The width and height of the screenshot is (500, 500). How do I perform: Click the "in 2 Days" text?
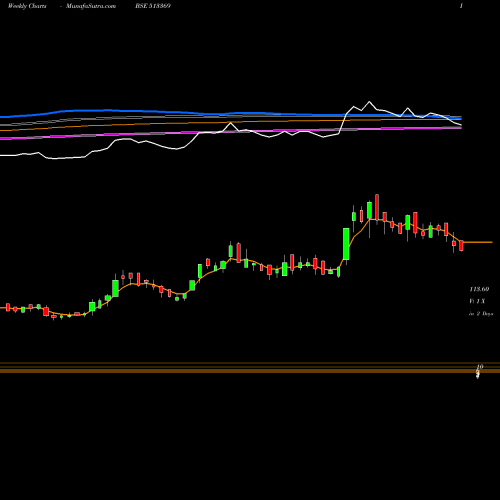click(x=481, y=314)
